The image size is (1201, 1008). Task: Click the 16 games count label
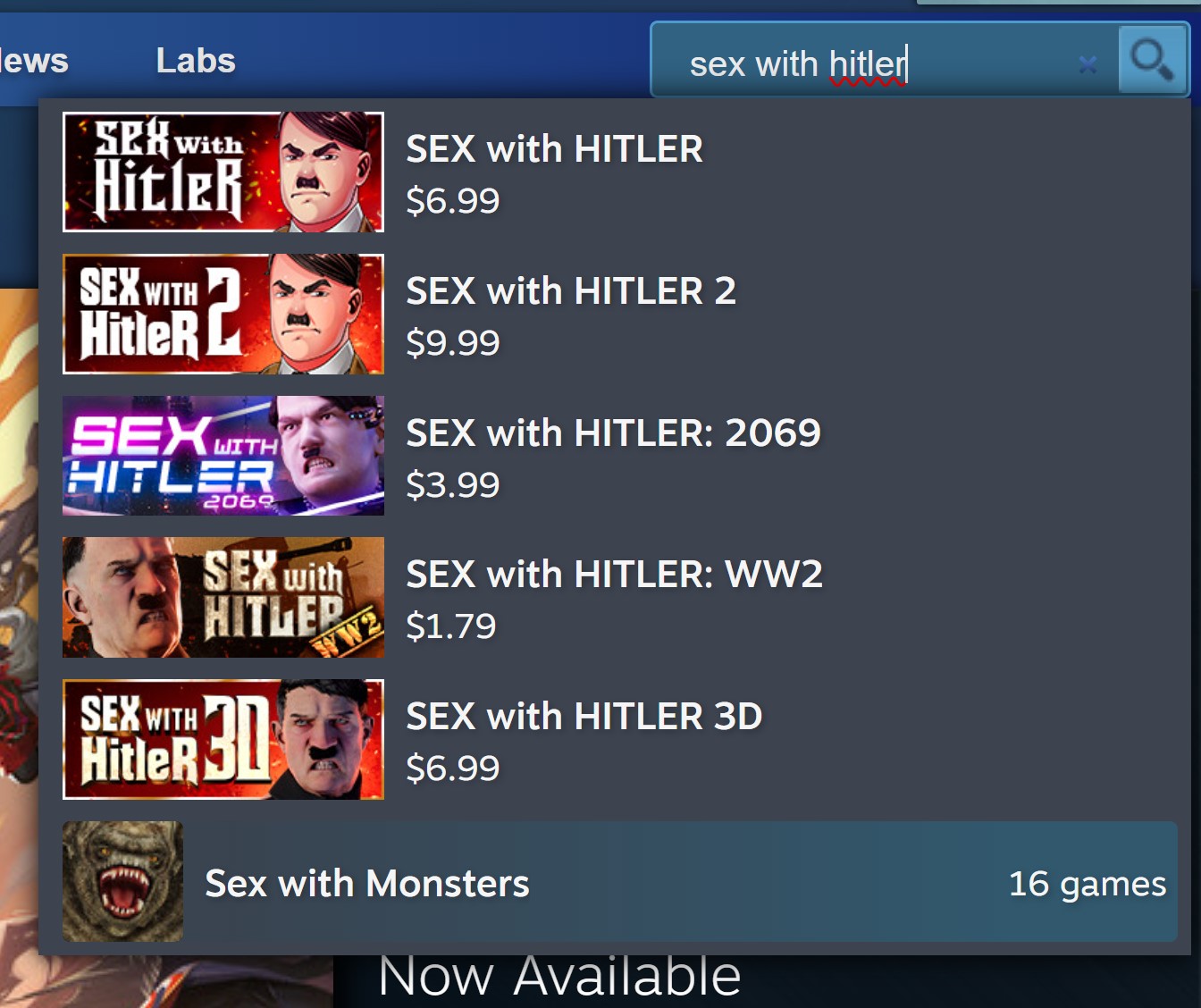pyautogui.click(x=1087, y=884)
